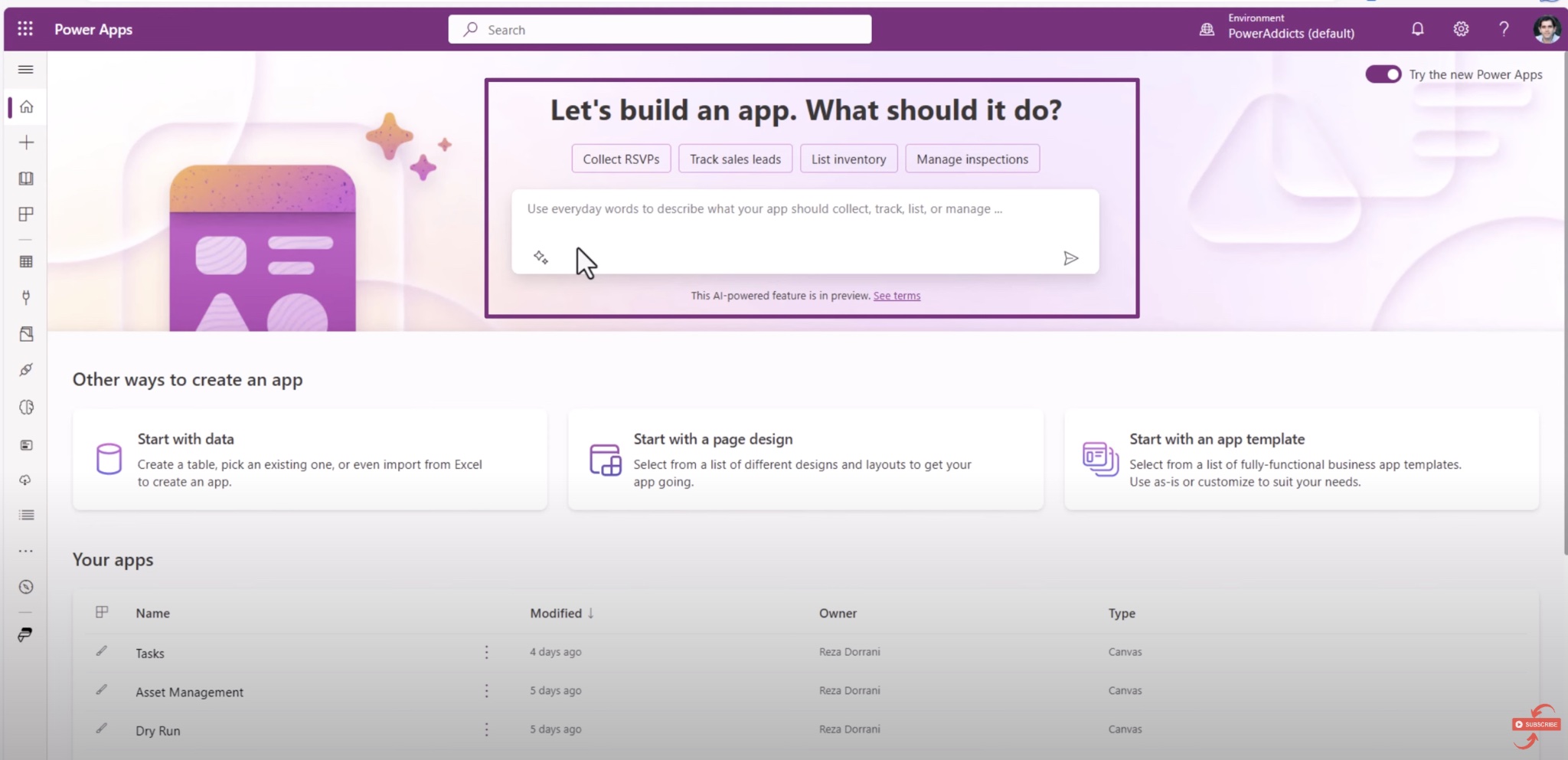
Task: Open the Tables grid icon in sidebar
Action: pyautogui.click(x=26, y=262)
